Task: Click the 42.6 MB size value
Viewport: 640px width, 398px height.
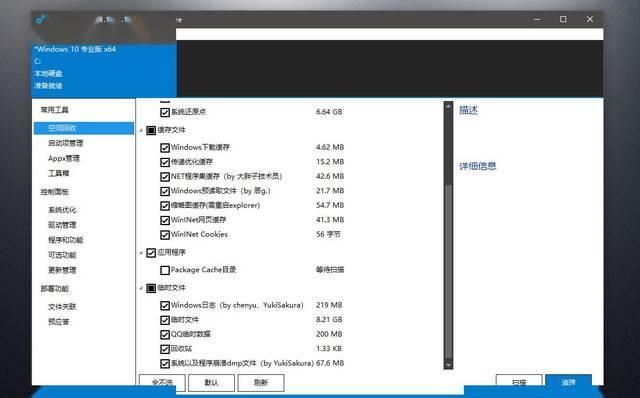Action: click(330, 176)
